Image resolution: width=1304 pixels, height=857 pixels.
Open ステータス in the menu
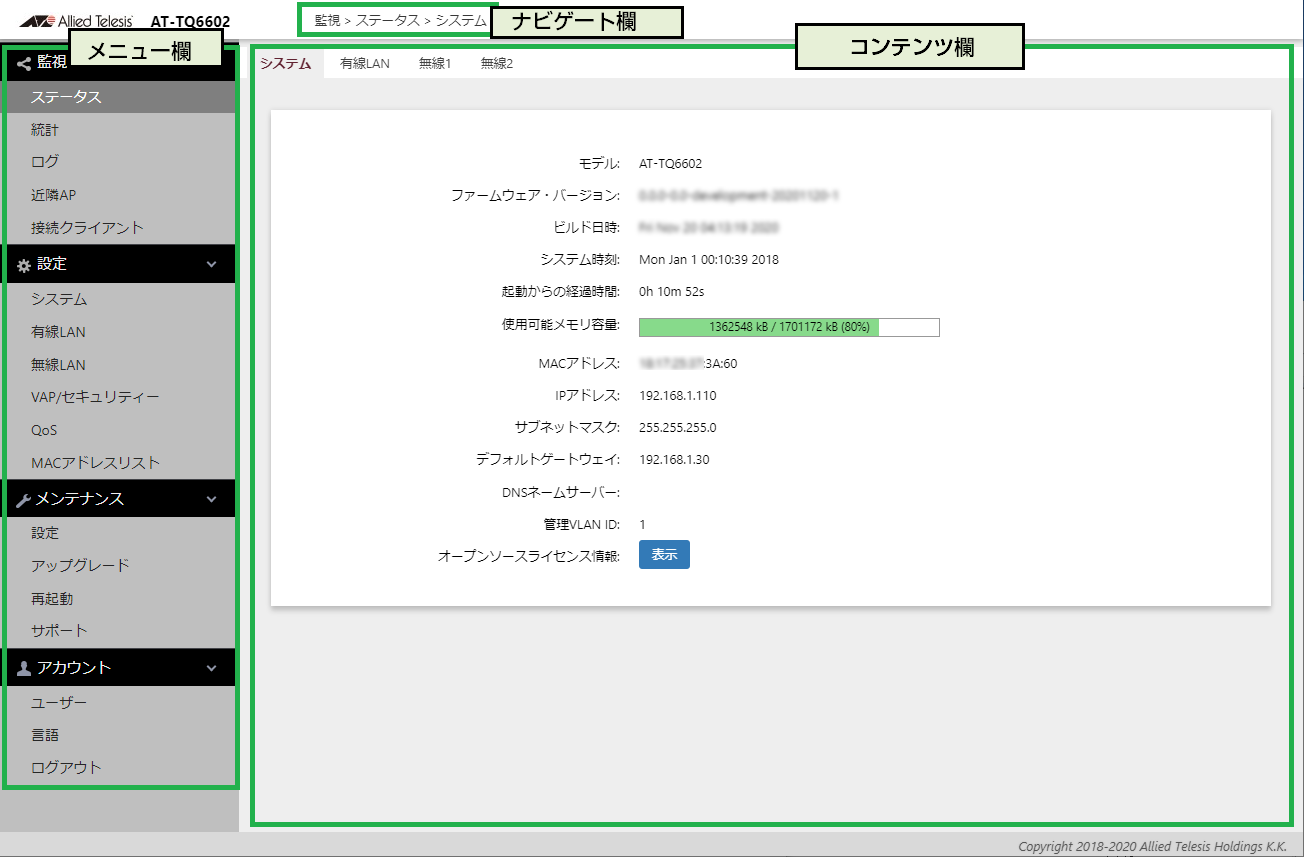(119, 97)
